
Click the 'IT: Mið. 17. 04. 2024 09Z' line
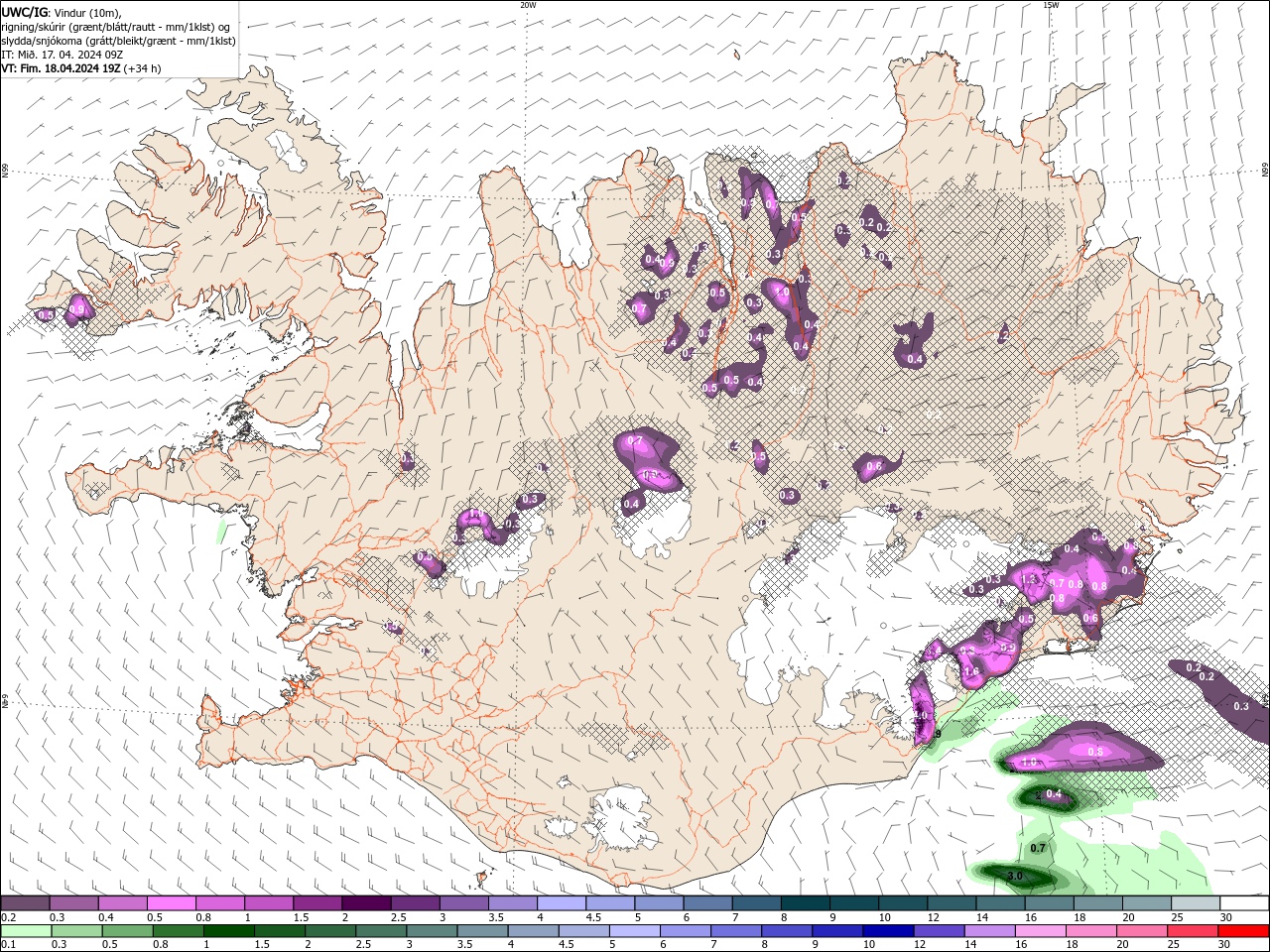(x=62, y=55)
